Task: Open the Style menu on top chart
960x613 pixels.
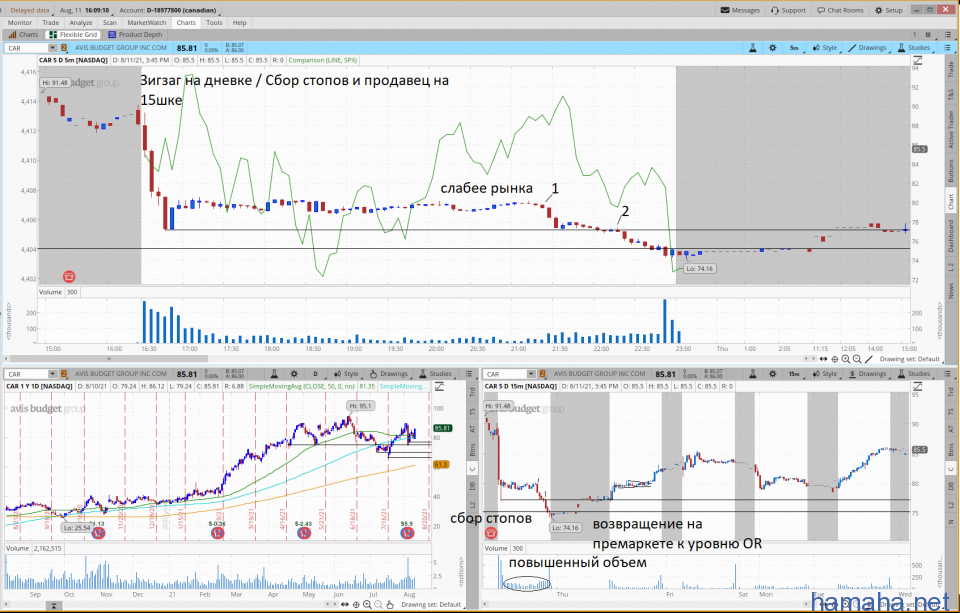Action: pyautogui.click(x=824, y=48)
